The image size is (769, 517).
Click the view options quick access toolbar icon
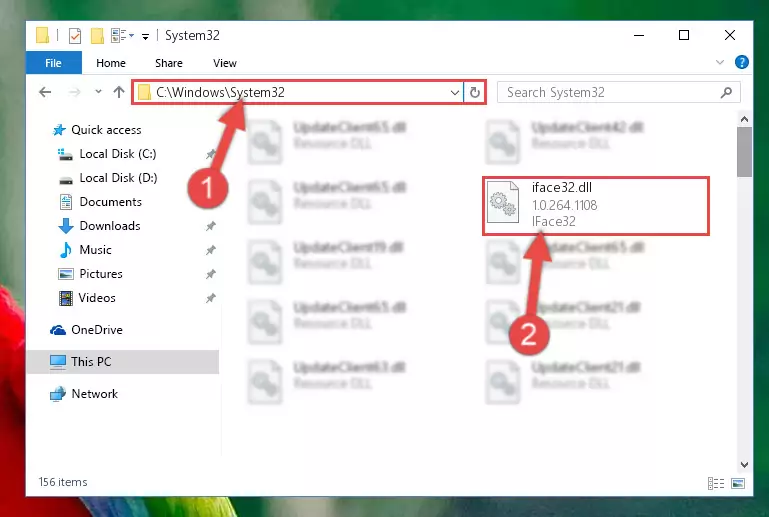pyautogui.click(x=122, y=36)
